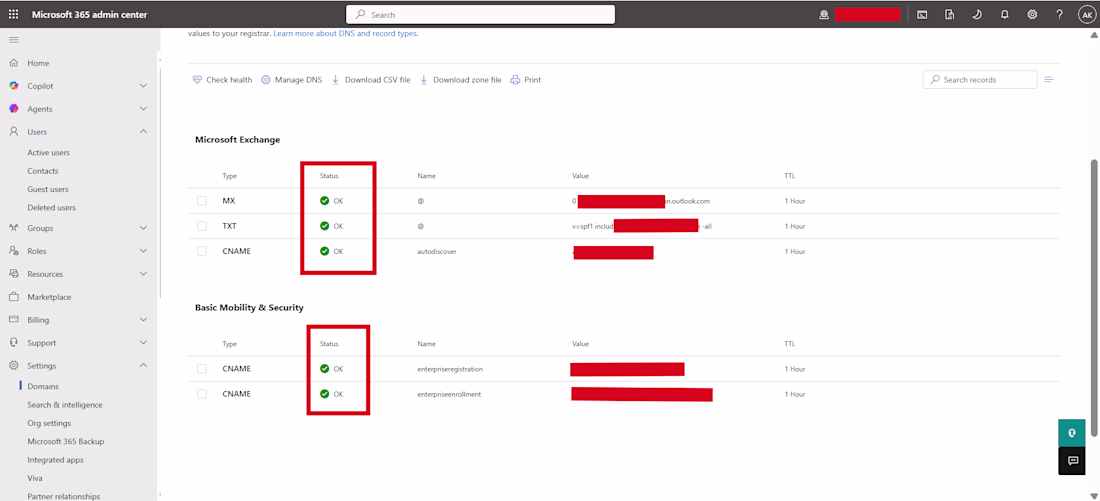This screenshot has height=501, width=1100.
Task: Select the enterpriseregistration record checkbox
Action: pos(202,368)
